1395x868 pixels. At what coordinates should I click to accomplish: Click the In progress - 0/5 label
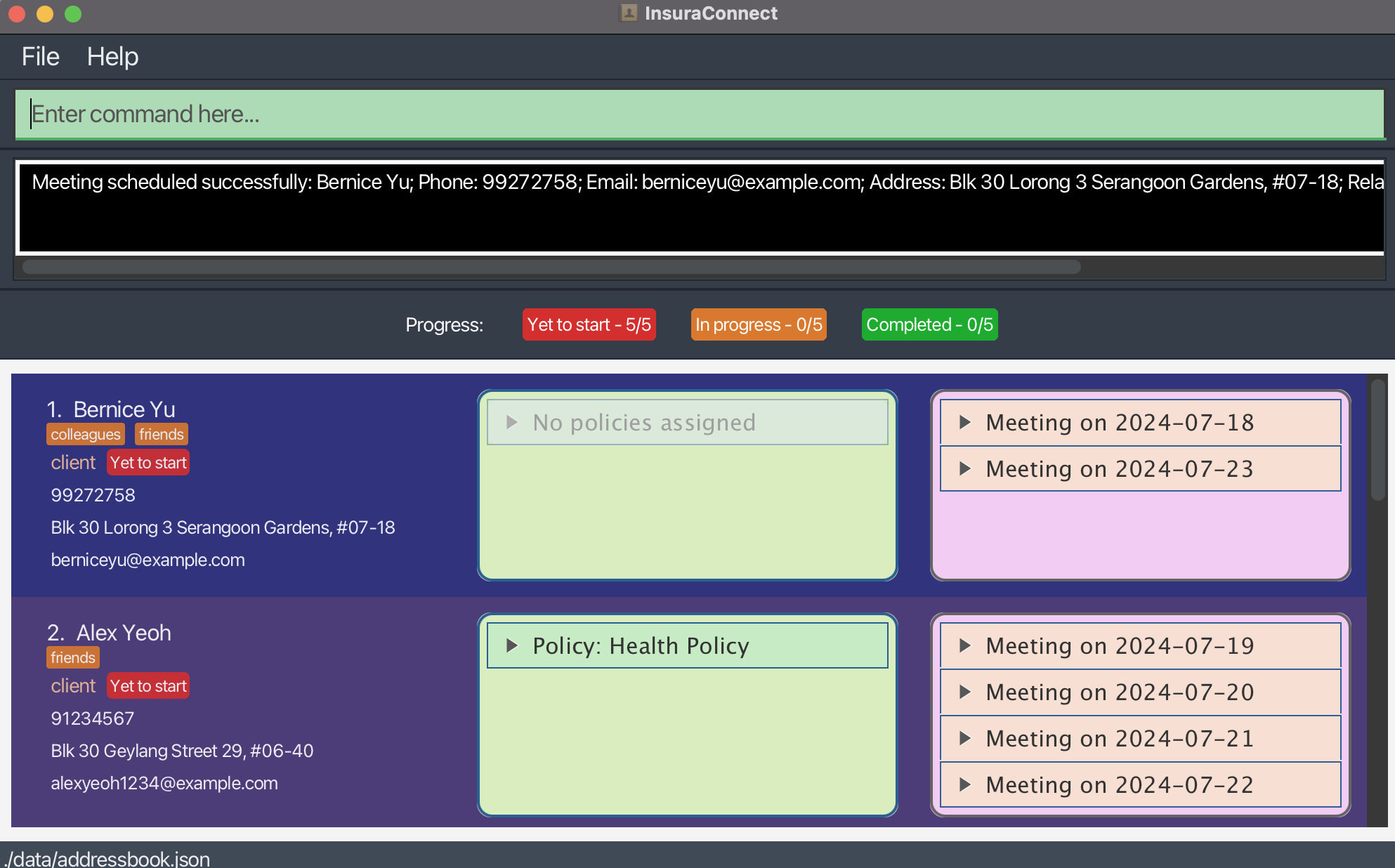point(759,324)
